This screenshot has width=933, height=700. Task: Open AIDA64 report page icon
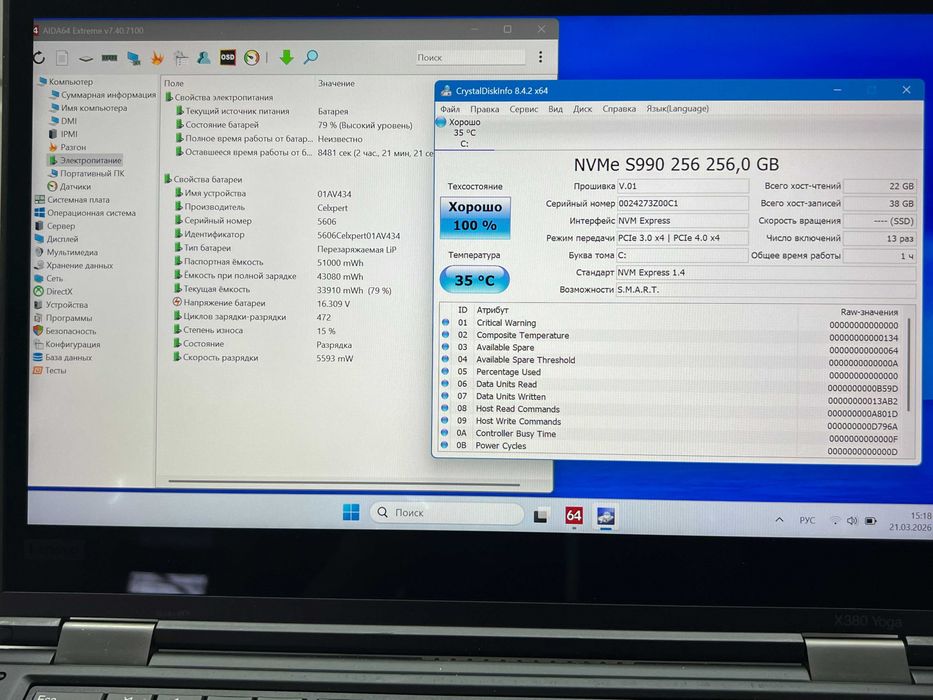(62, 58)
